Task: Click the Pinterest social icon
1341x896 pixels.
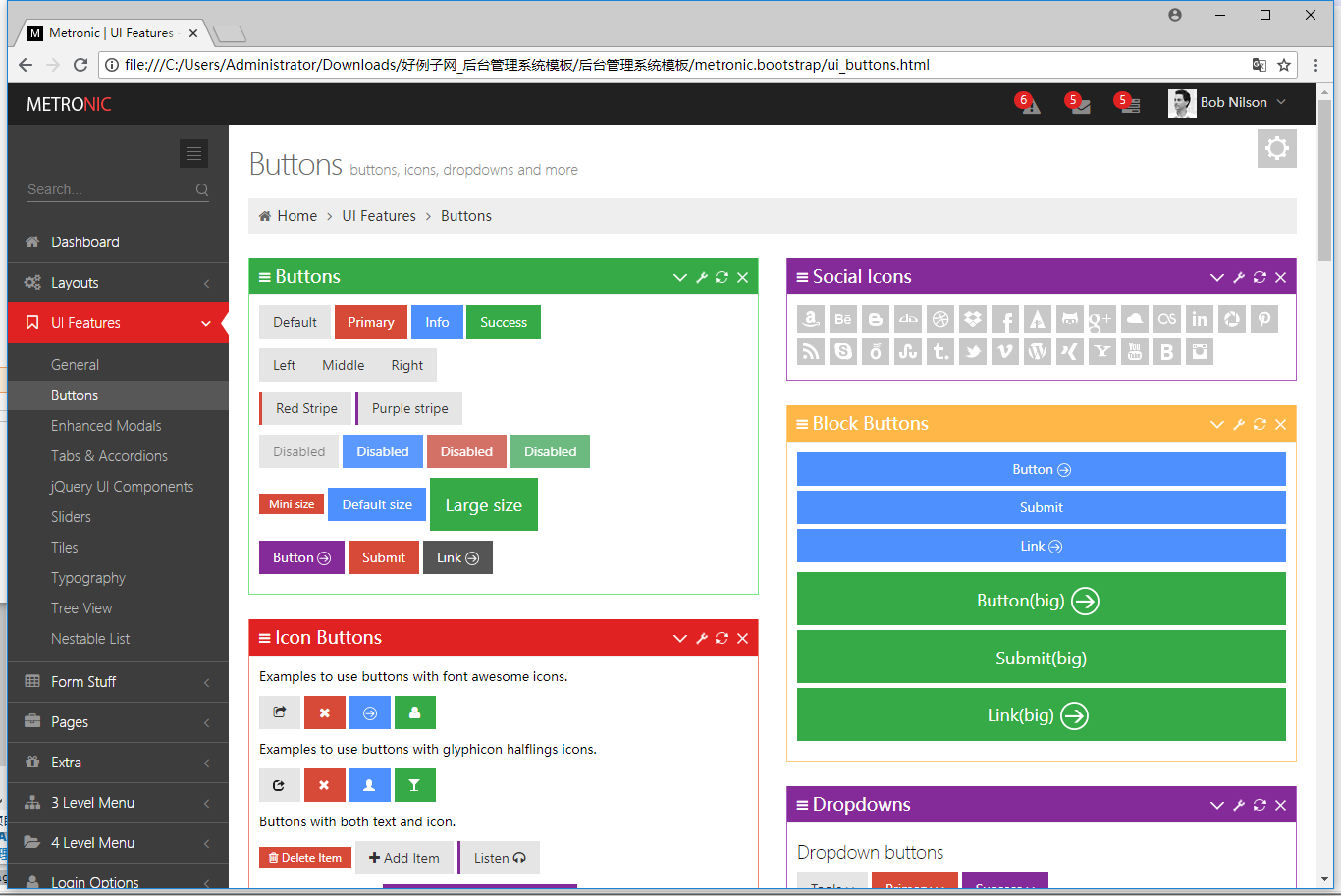Action: tap(1264, 319)
